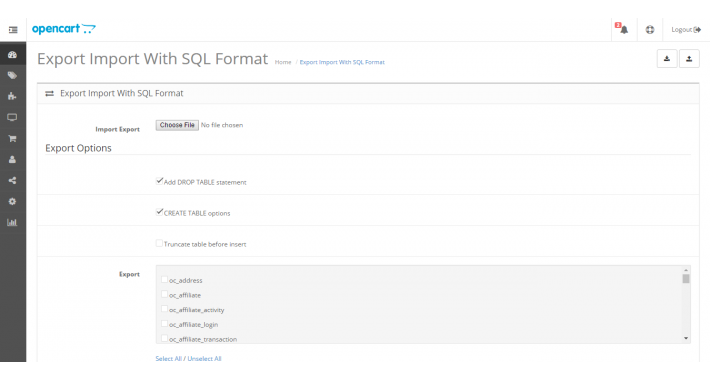This screenshot has height=380, width=710.
Task: Click the Export field label
Action: pyautogui.click(x=130, y=274)
